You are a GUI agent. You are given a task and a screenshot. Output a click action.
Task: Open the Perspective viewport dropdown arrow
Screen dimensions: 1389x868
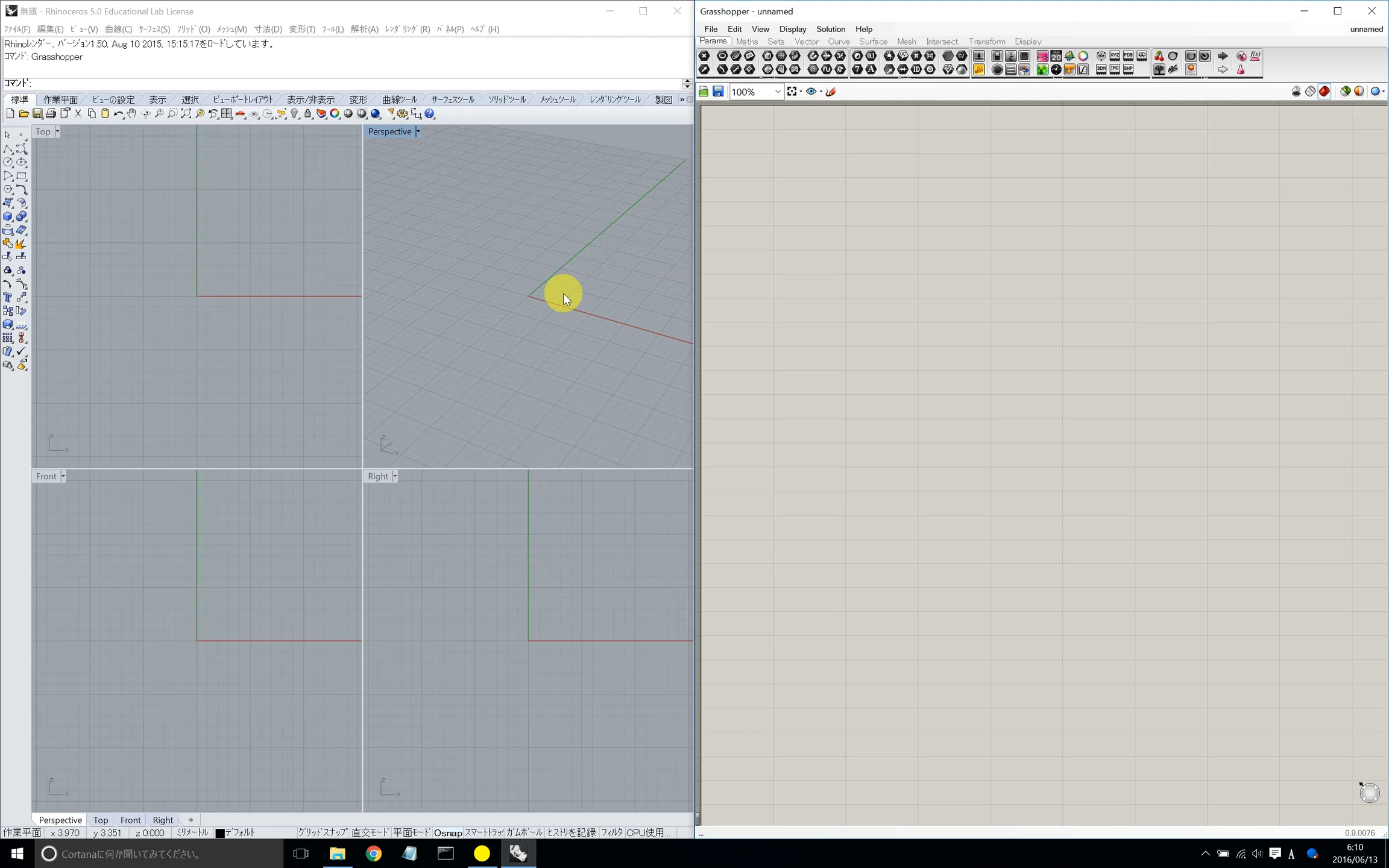coord(418,131)
